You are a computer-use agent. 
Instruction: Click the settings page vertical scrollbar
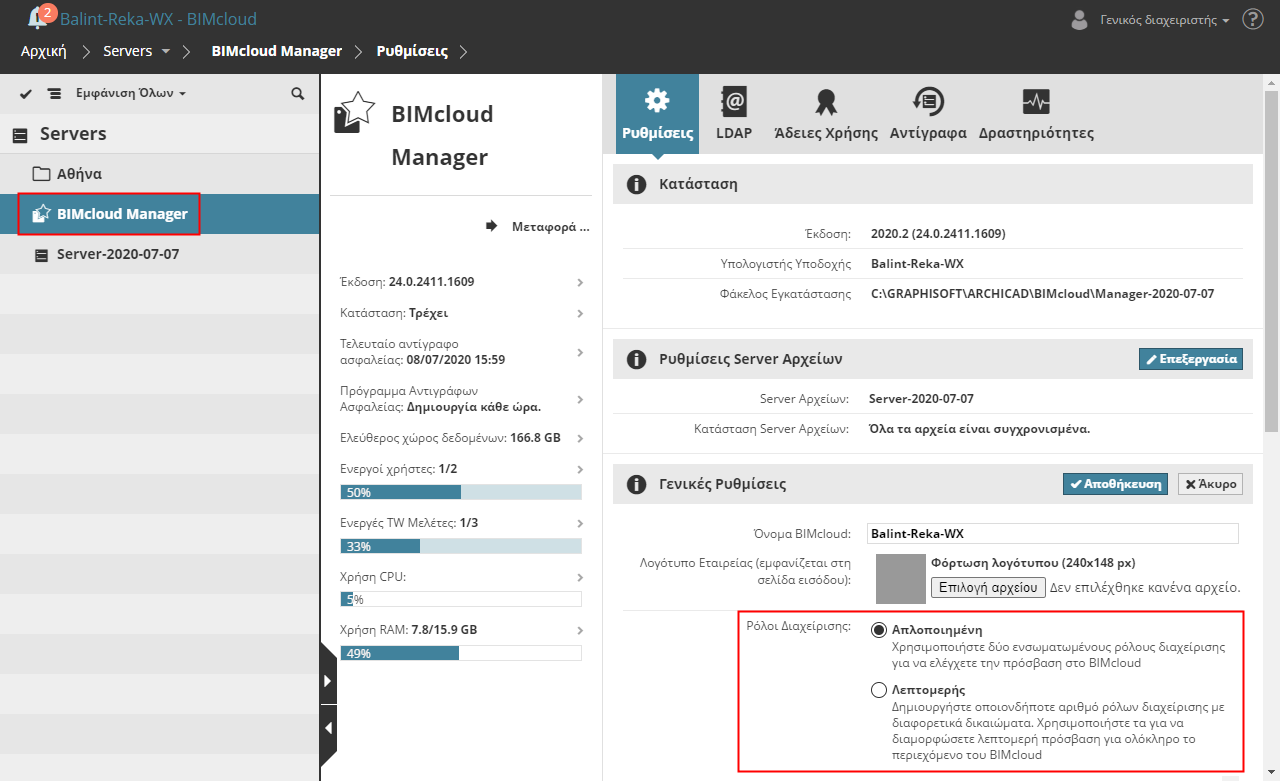click(1271, 260)
